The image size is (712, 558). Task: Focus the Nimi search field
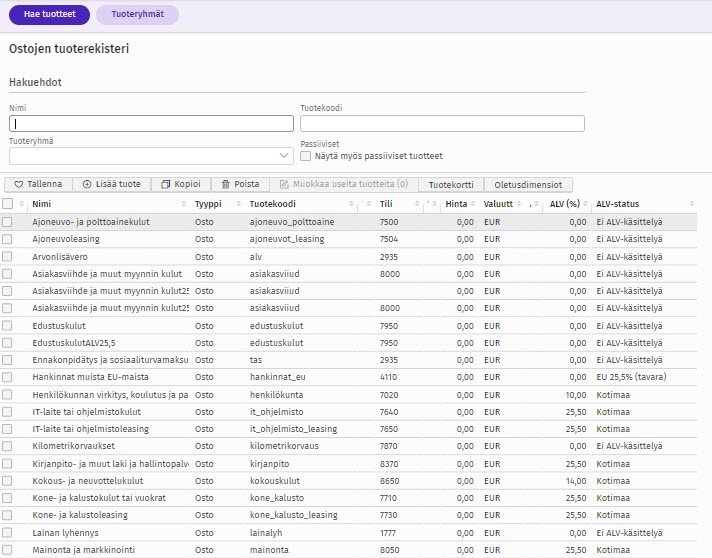(151, 123)
